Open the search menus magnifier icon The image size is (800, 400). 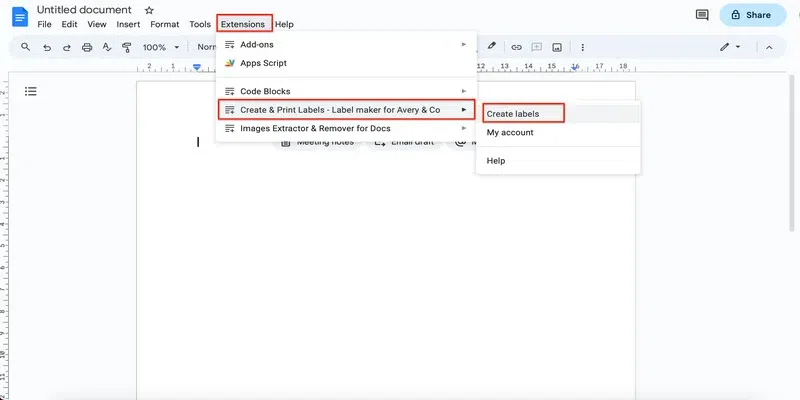click(x=26, y=47)
